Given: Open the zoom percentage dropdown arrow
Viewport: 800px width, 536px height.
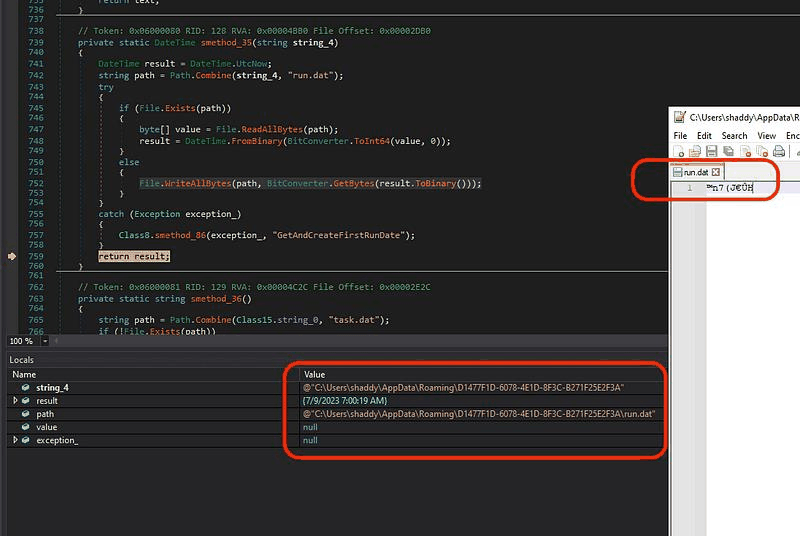Looking at the screenshot, I should pyautogui.click(x=45, y=341).
